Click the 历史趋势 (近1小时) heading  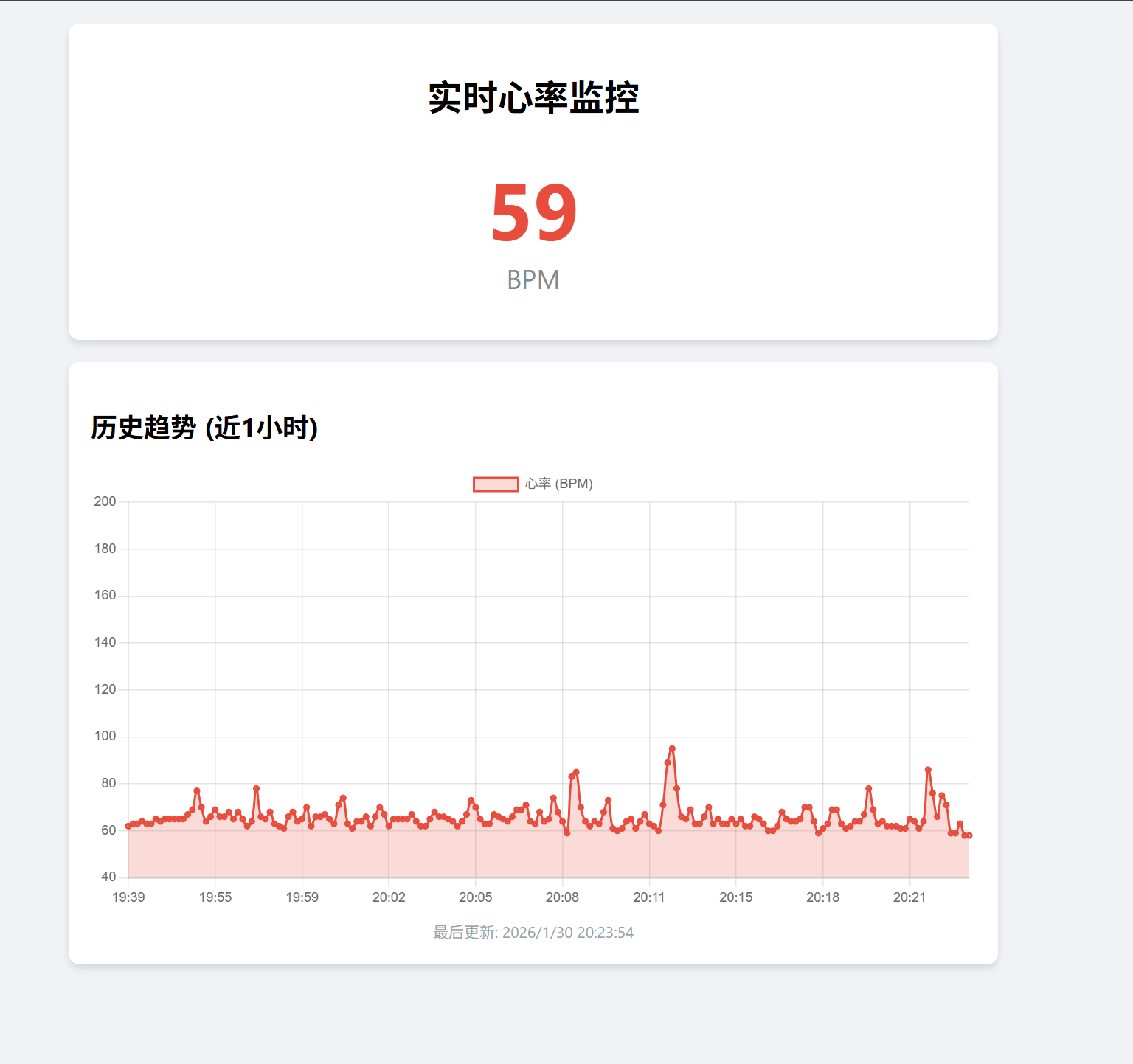204,428
